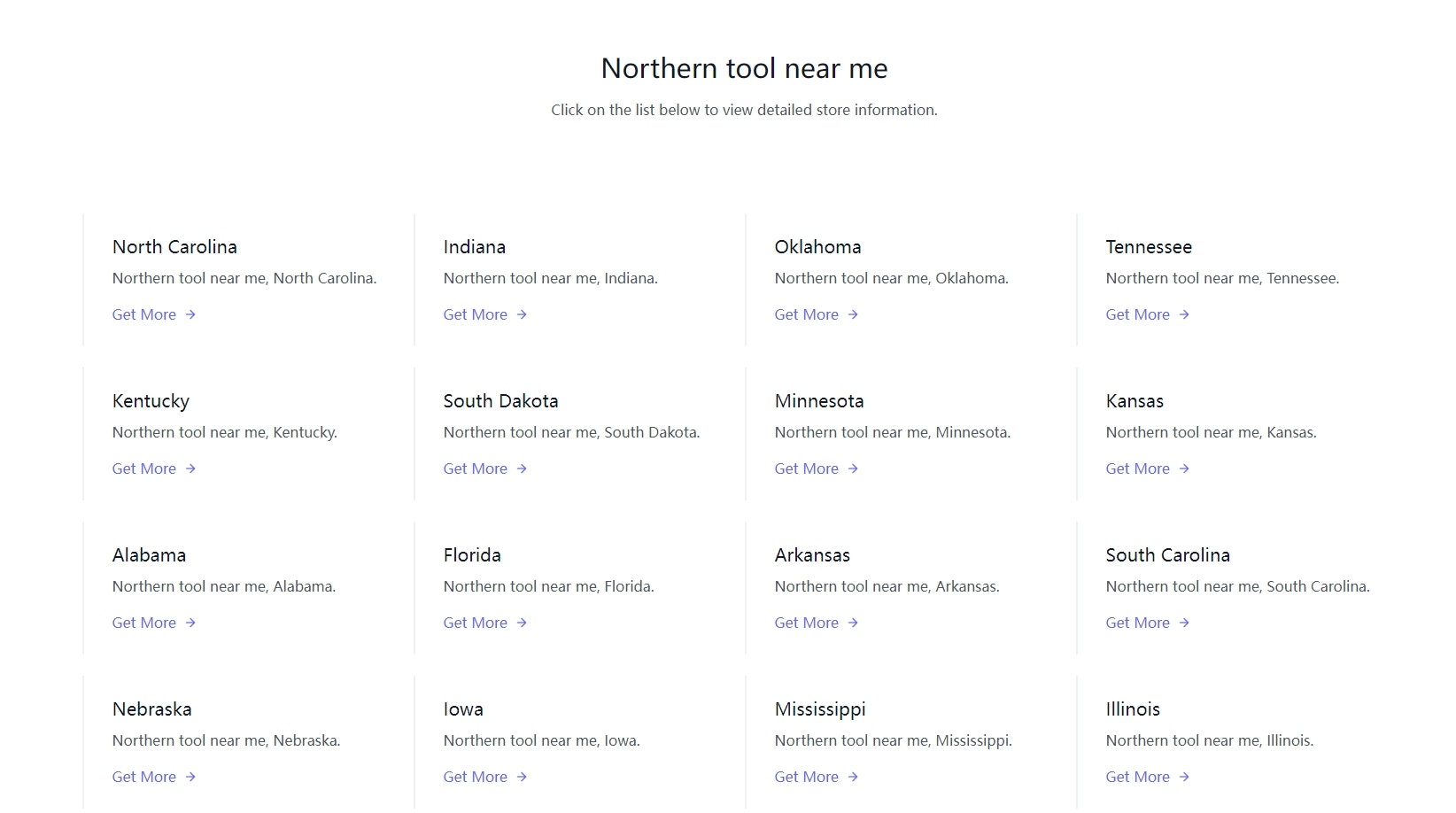Viewport: 1456px width, 813px height.
Task: Click text 'Northern tool near me, Kentucky.'
Action: [225, 432]
